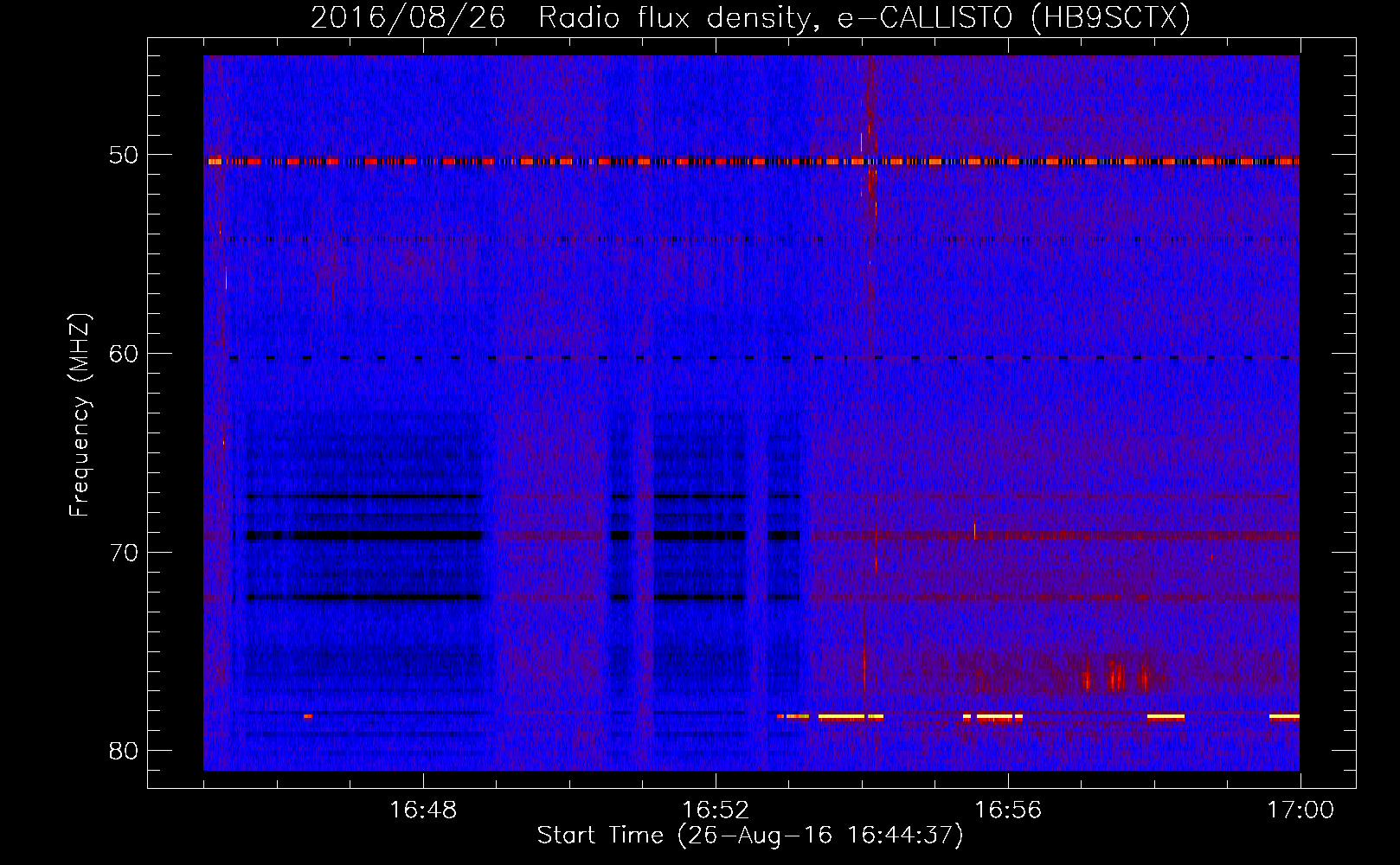
Task: Click the 17:00 time tick label
Action: 1300,811
